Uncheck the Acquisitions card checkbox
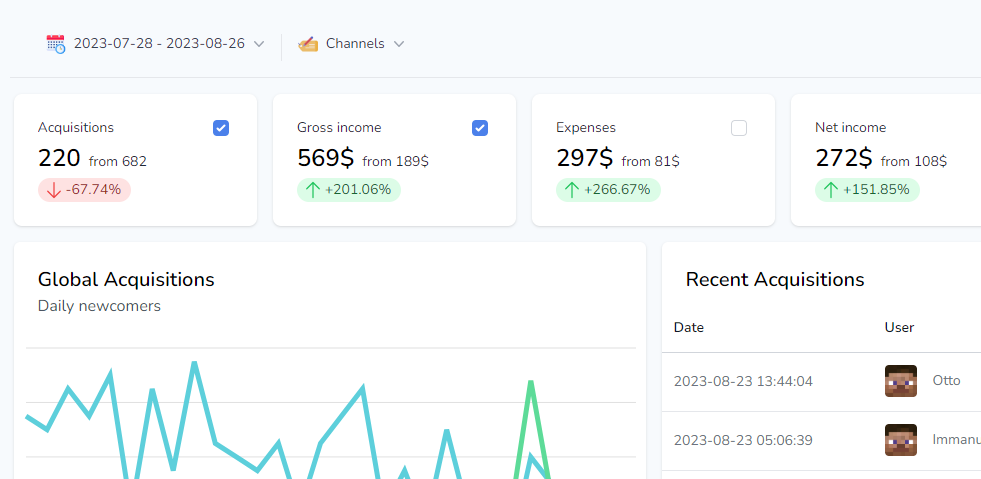The image size is (981, 479). pyautogui.click(x=221, y=128)
